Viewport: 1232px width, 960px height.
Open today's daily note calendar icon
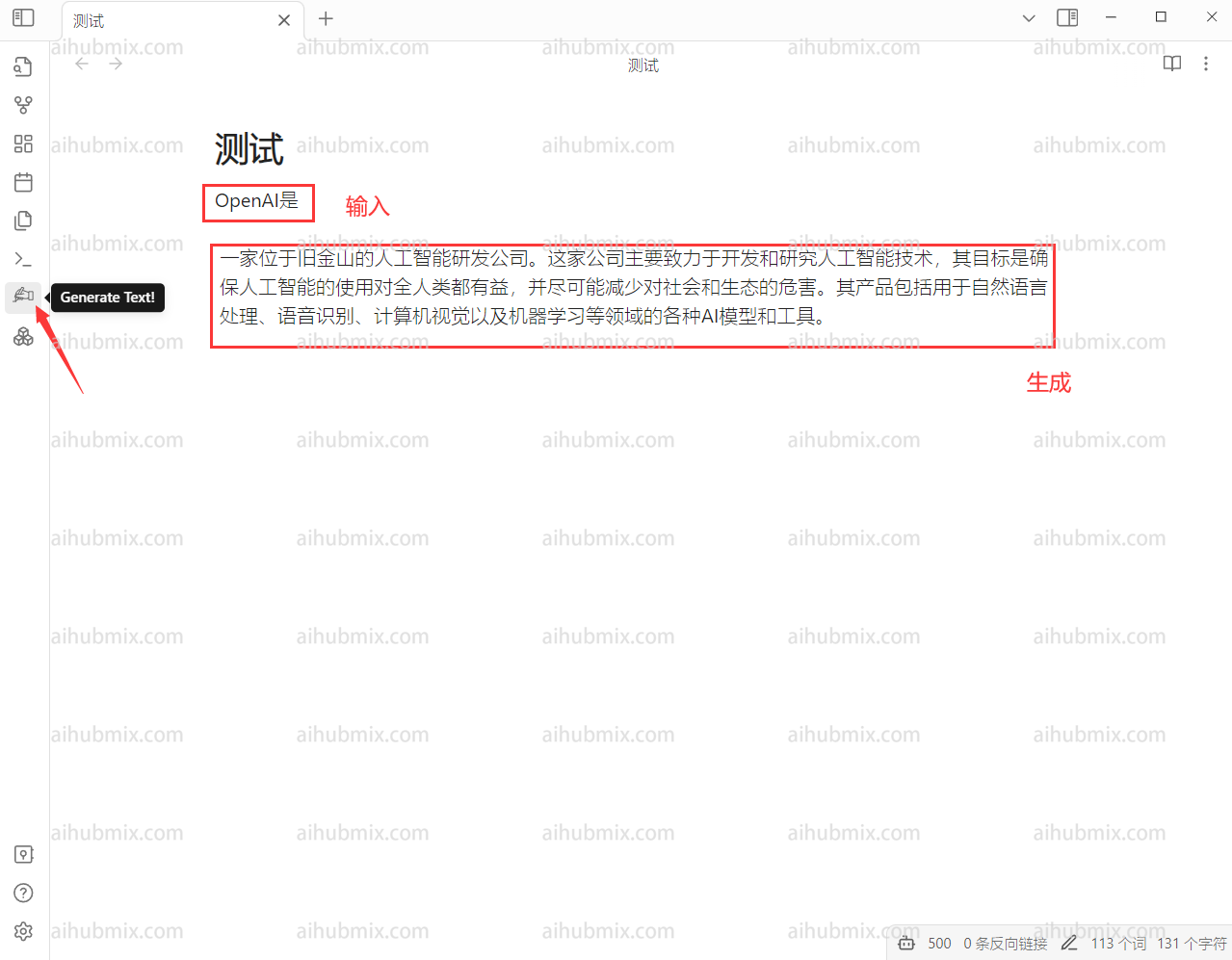[x=24, y=182]
